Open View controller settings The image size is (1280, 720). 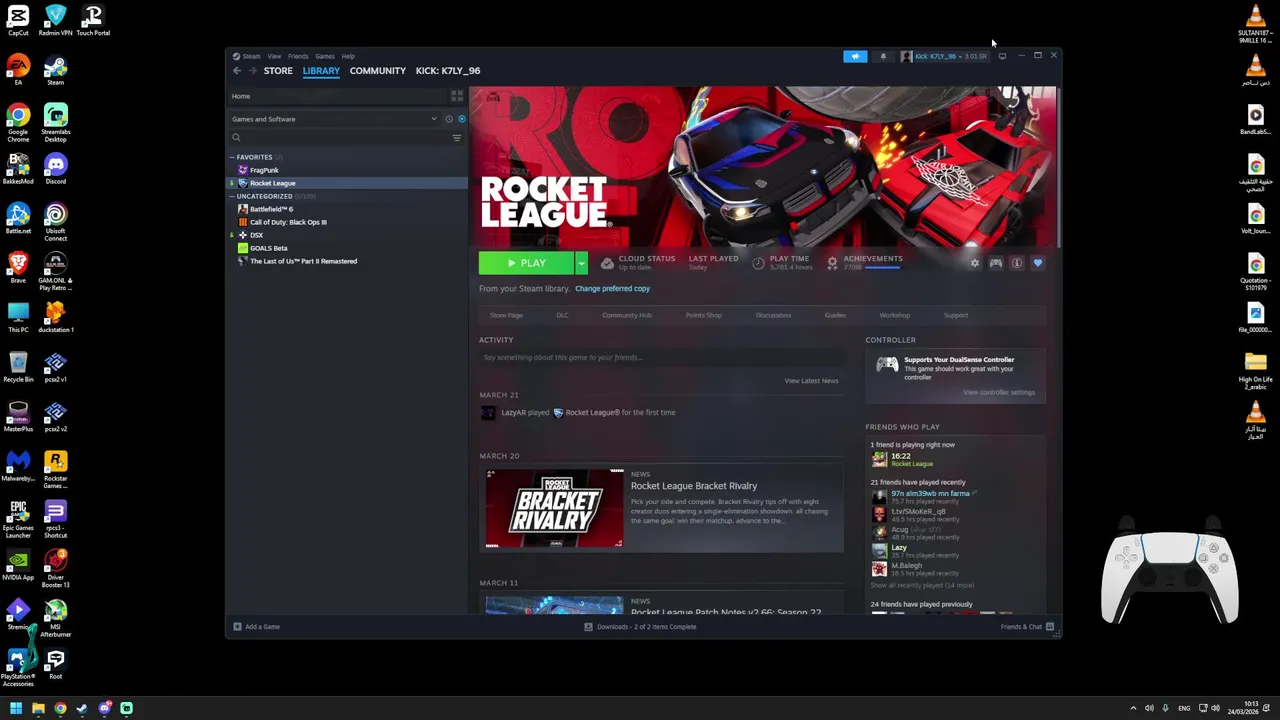coord(999,392)
